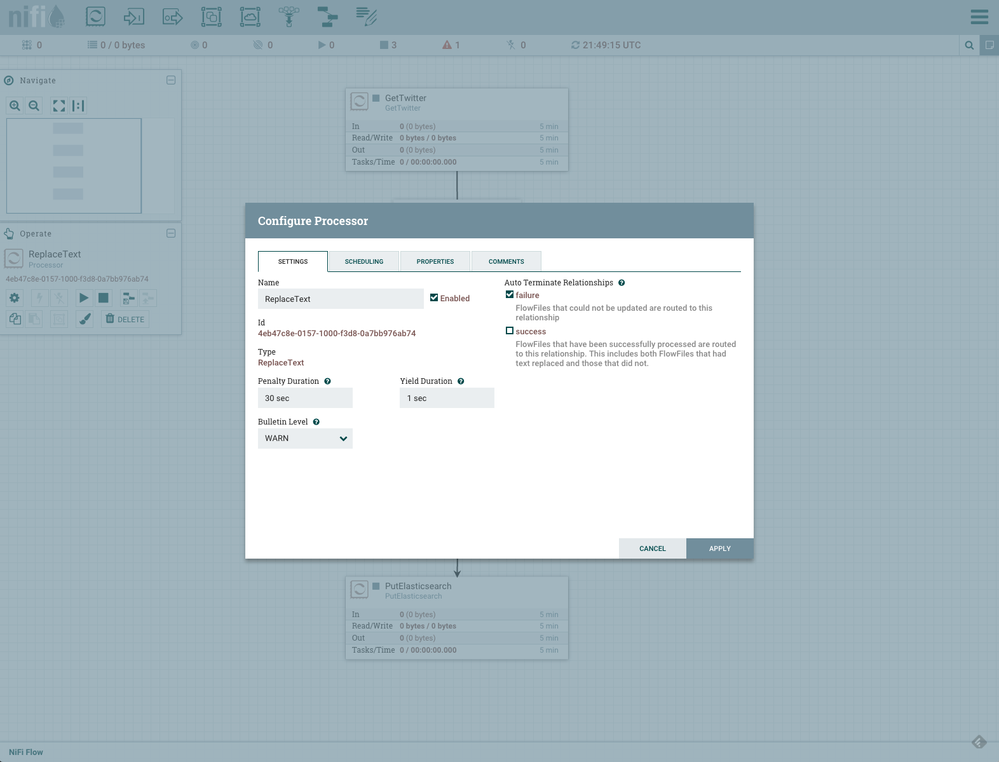999x762 pixels.
Task: Click create template icon in Operate panel
Action: (128, 298)
